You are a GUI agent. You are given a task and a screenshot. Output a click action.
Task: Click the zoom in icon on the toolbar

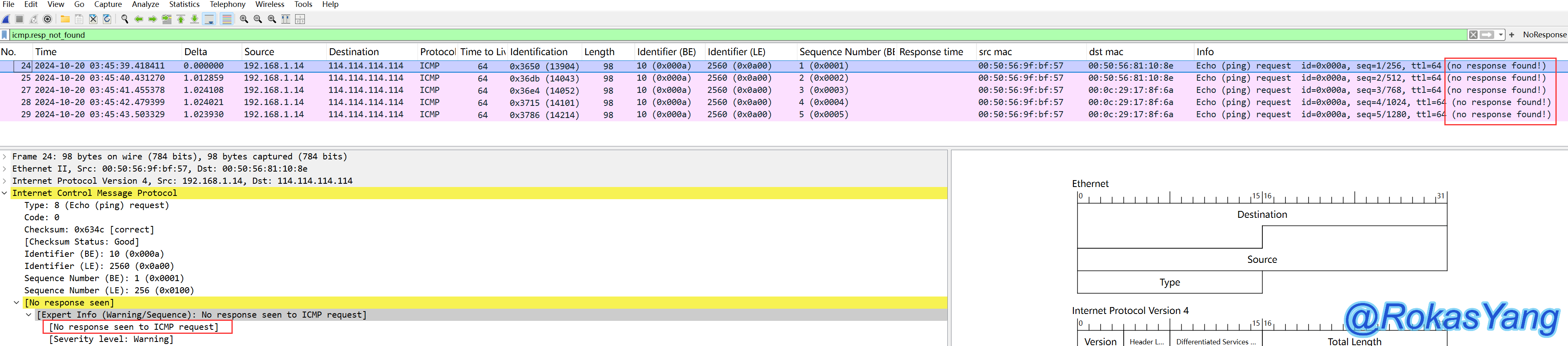(244, 19)
